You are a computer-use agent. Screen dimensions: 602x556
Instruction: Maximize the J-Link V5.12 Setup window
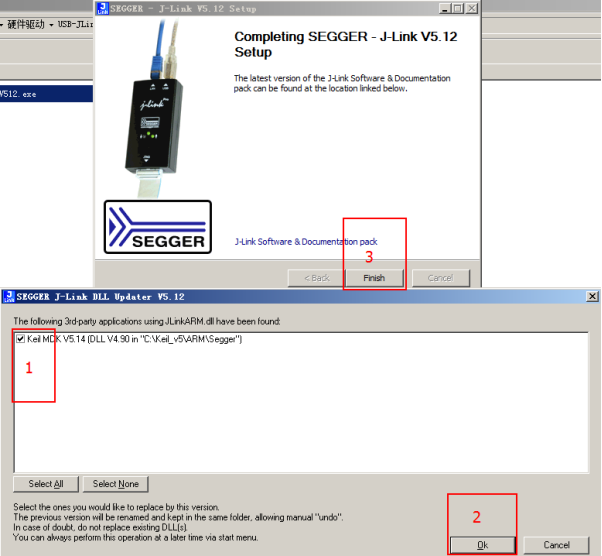tap(458, 8)
